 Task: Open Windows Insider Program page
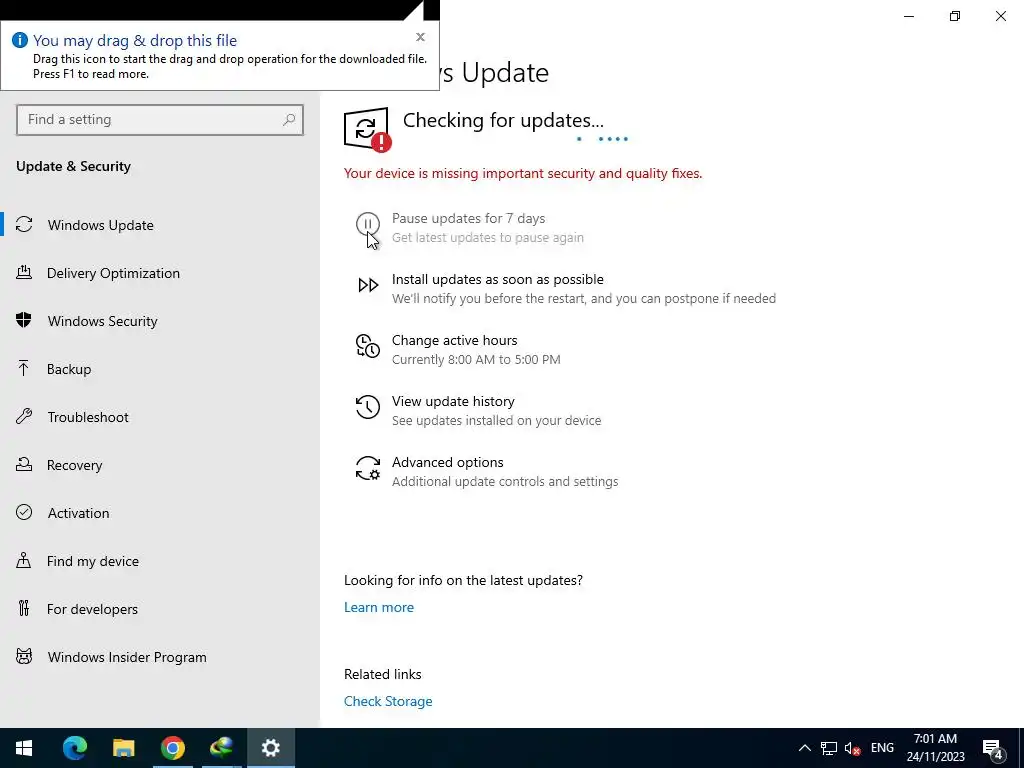tap(160, 657)
